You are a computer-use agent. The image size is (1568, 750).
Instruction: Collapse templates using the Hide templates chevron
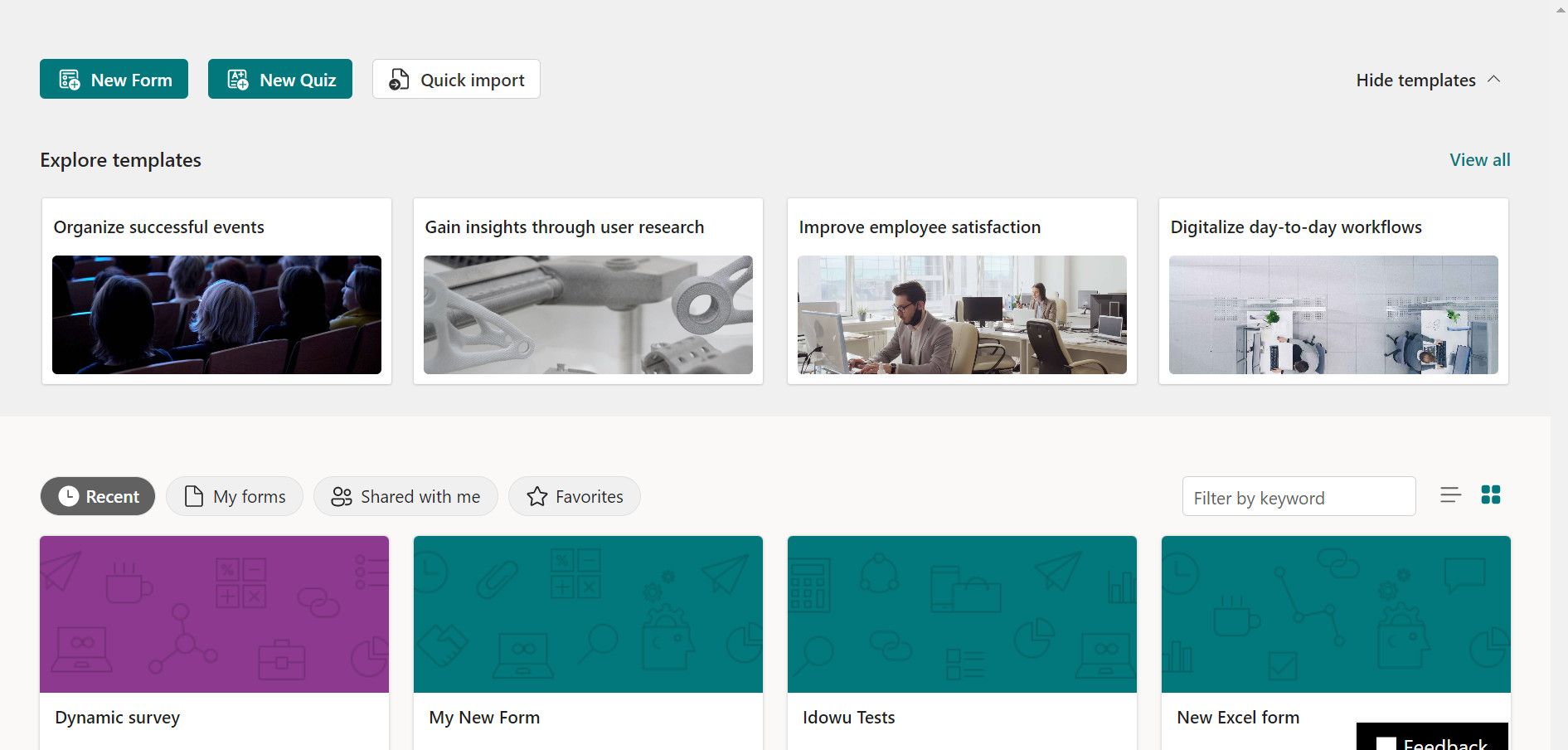(x=1495, y=79)
